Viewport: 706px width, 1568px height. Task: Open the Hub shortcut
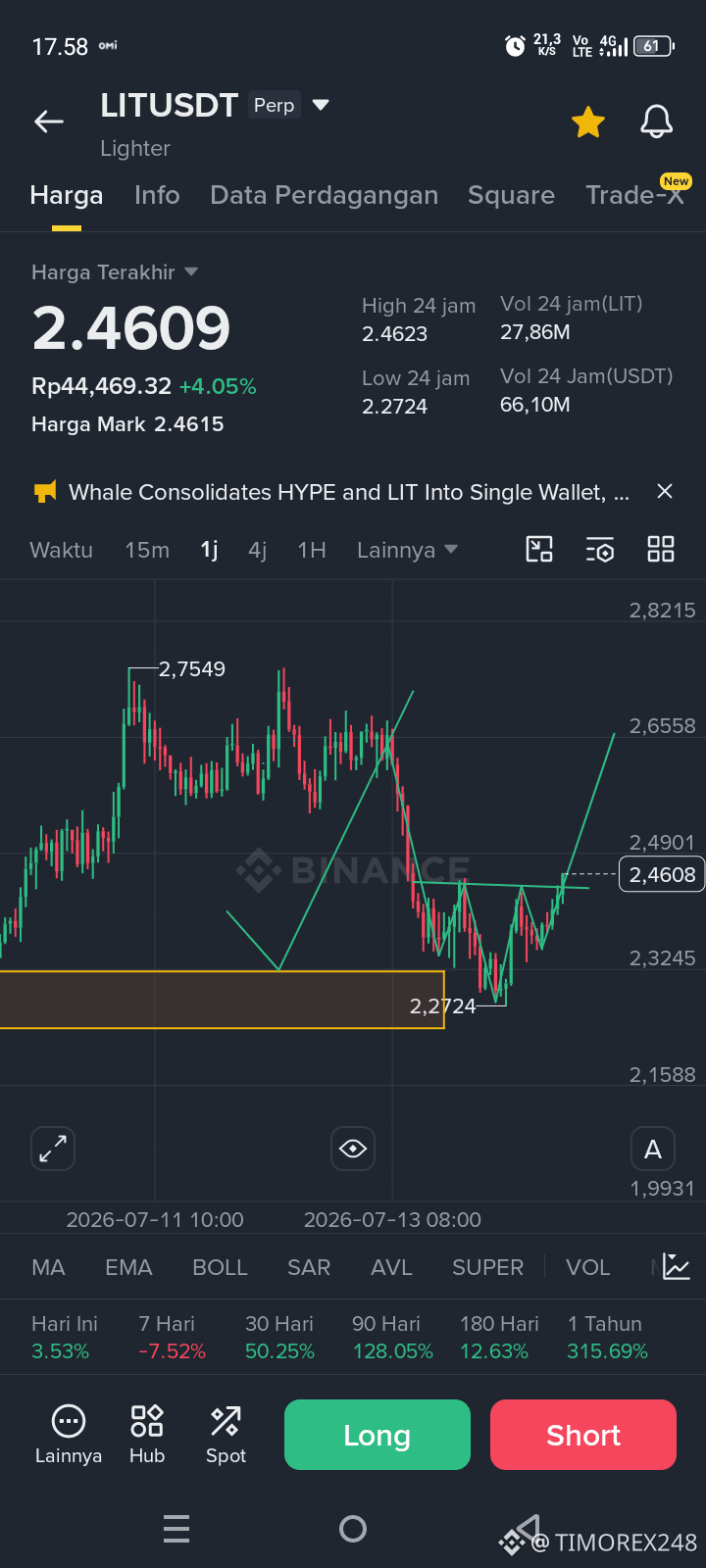click(x=147, y=1434)
